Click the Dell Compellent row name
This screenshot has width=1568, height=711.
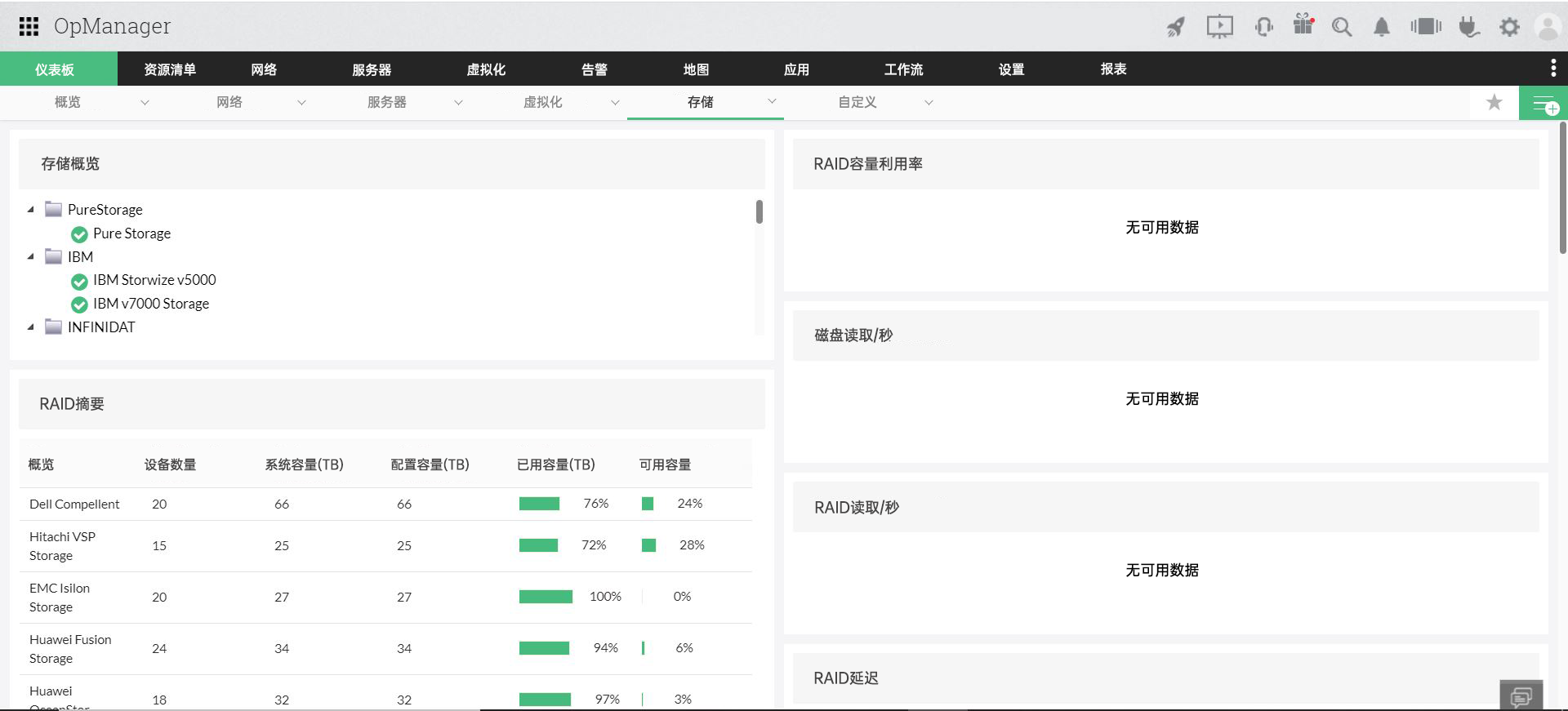(74, 504)
